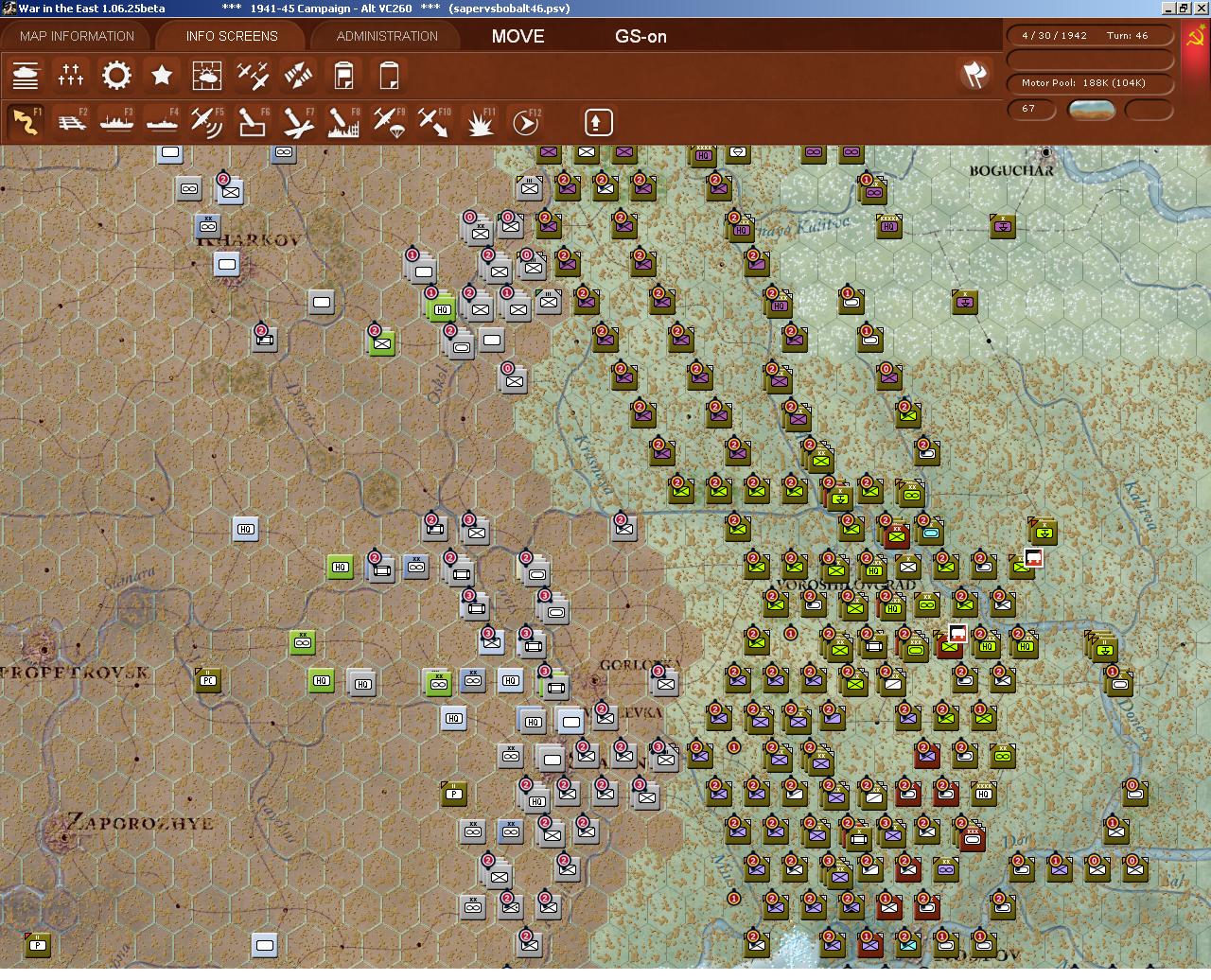Select the F3 naval transport ship icon
Screen dimensions: 1211x980
(x=116, y=122)
